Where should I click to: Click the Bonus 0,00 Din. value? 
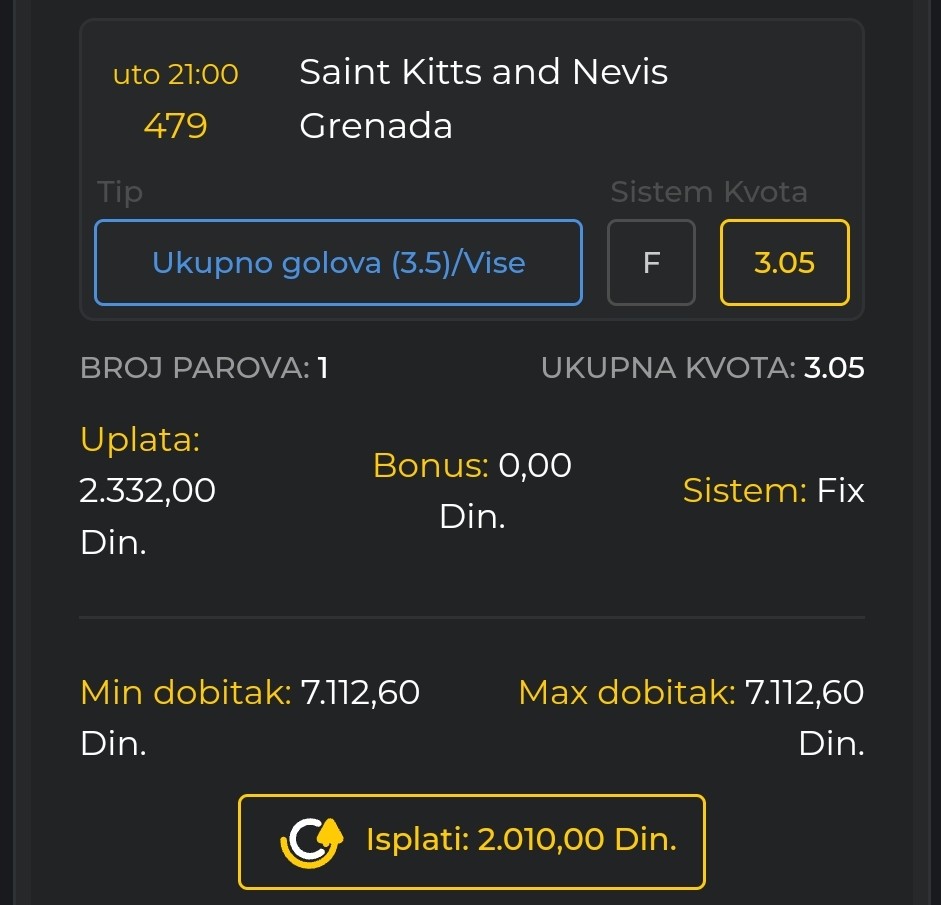click(472, 490)
